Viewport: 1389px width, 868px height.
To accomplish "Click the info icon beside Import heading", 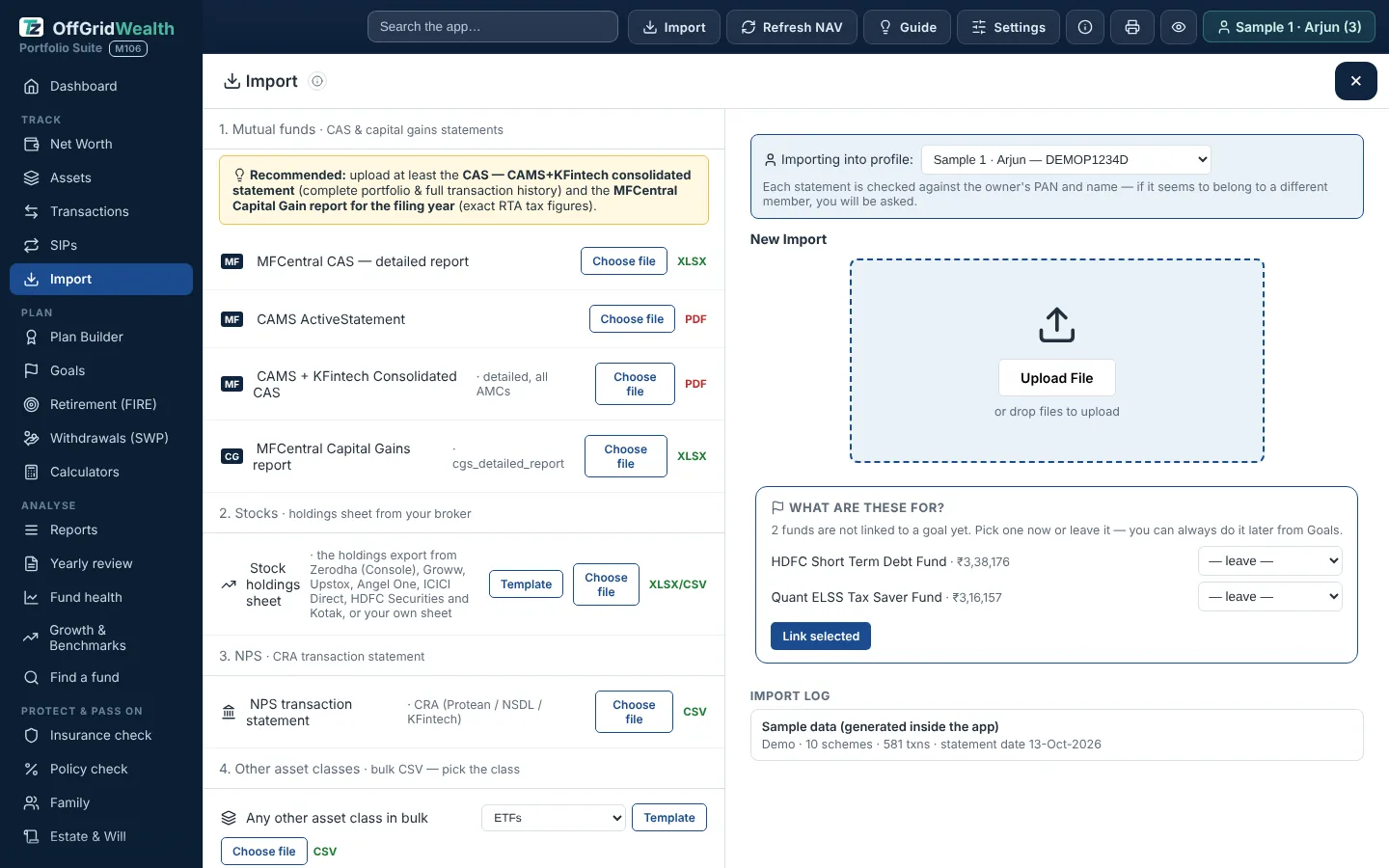I will 317,81.
